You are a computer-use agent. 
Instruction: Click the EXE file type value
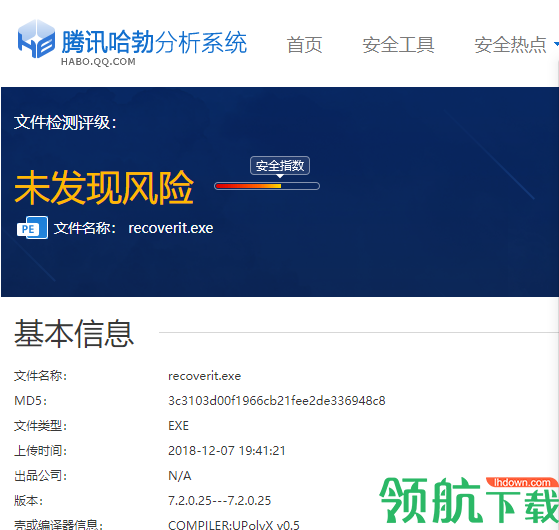pyautogui.click(x=179, y=426)
